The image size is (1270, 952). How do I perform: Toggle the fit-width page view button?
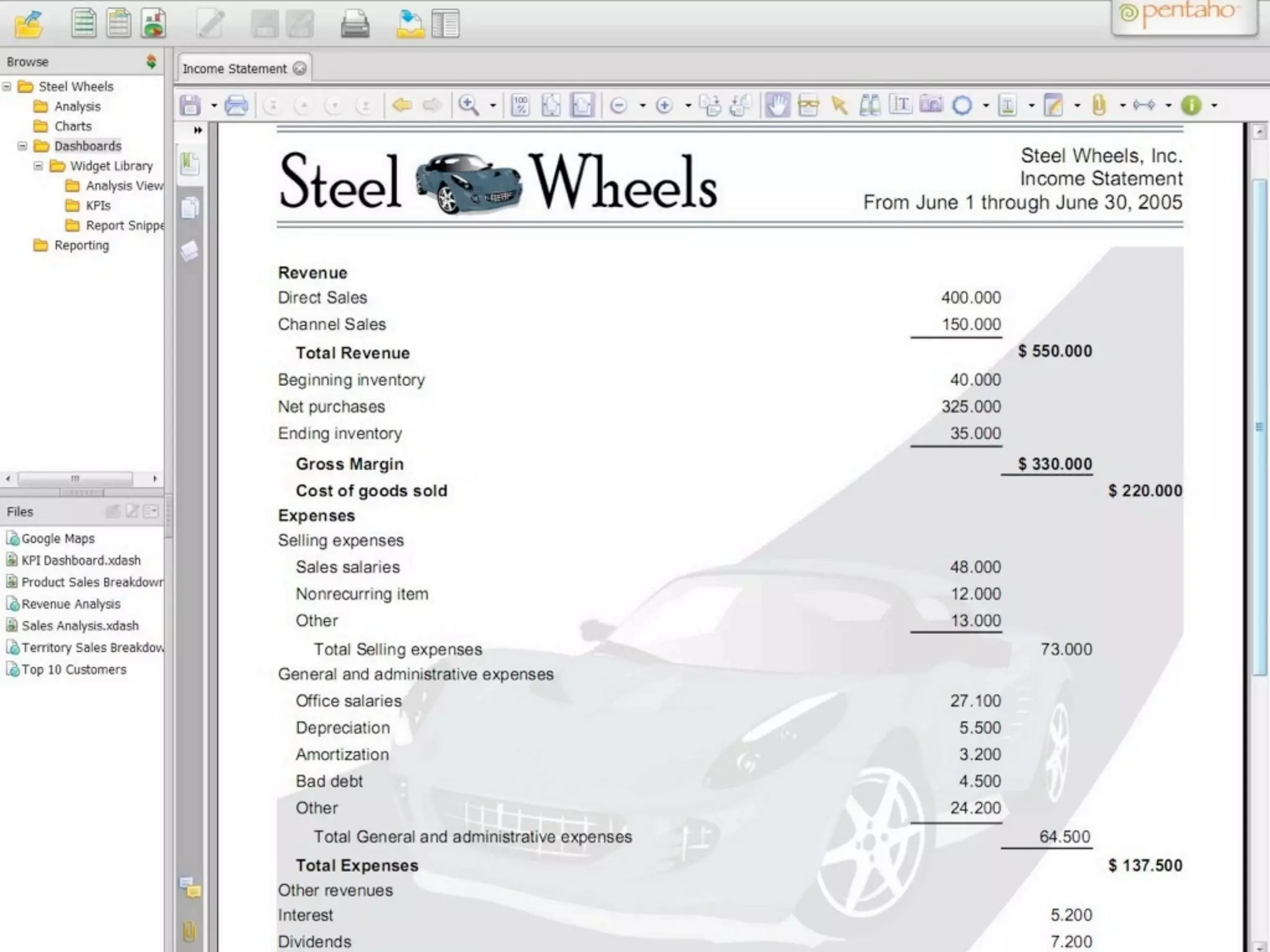point(582,105)
